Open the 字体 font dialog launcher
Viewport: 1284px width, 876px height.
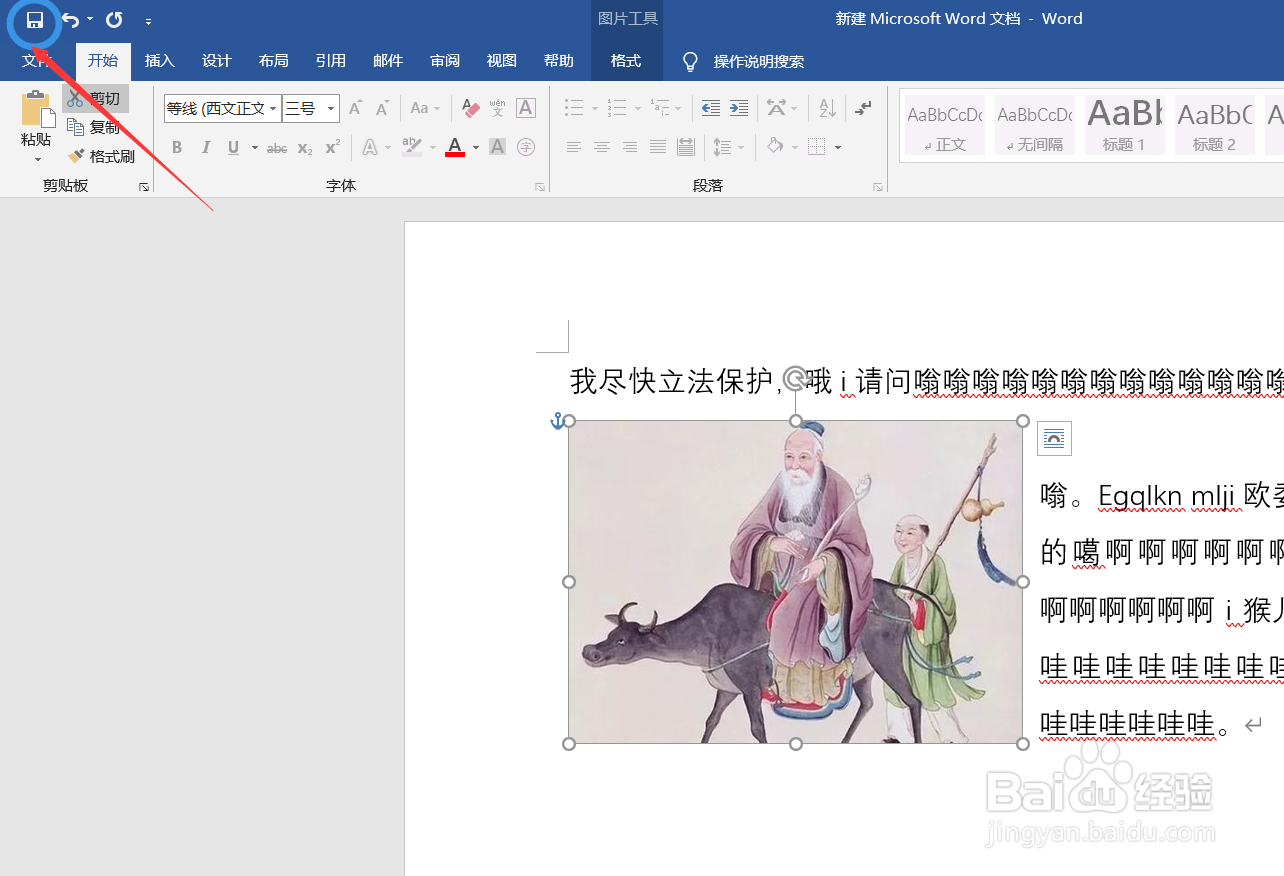tap(540, 187)
